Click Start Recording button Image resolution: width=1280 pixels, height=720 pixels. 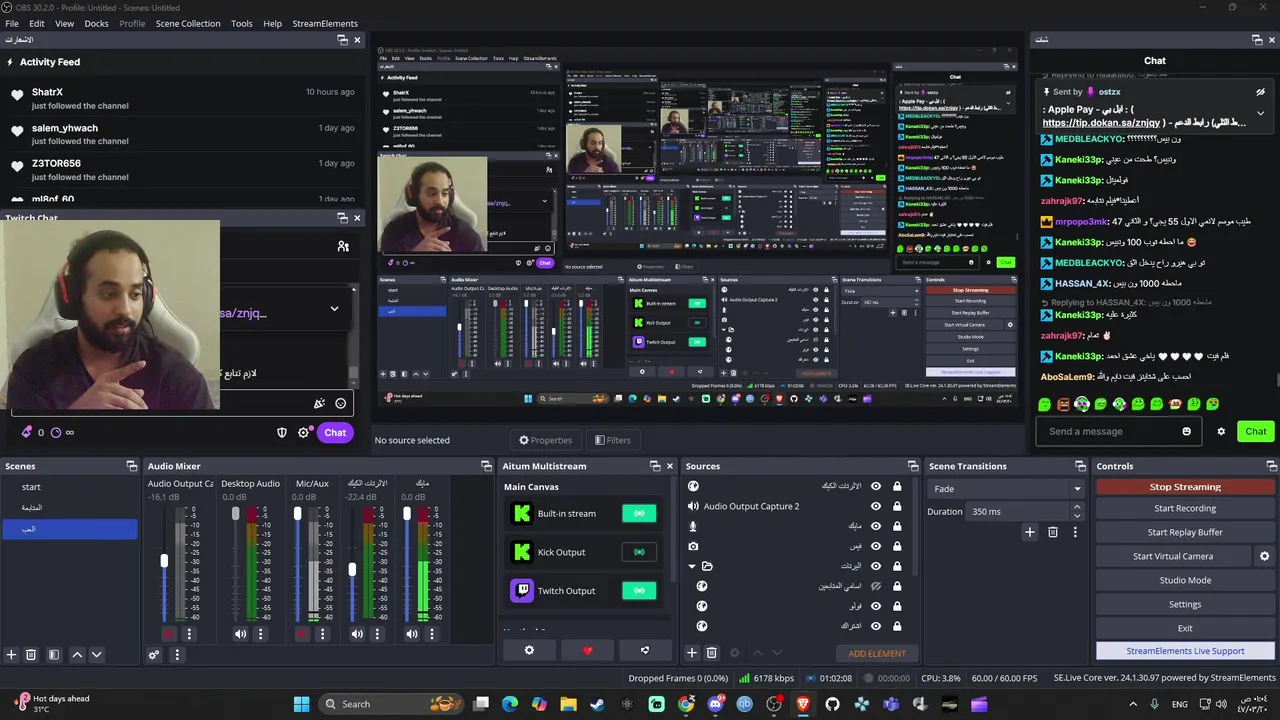[x=1185, y=508]
